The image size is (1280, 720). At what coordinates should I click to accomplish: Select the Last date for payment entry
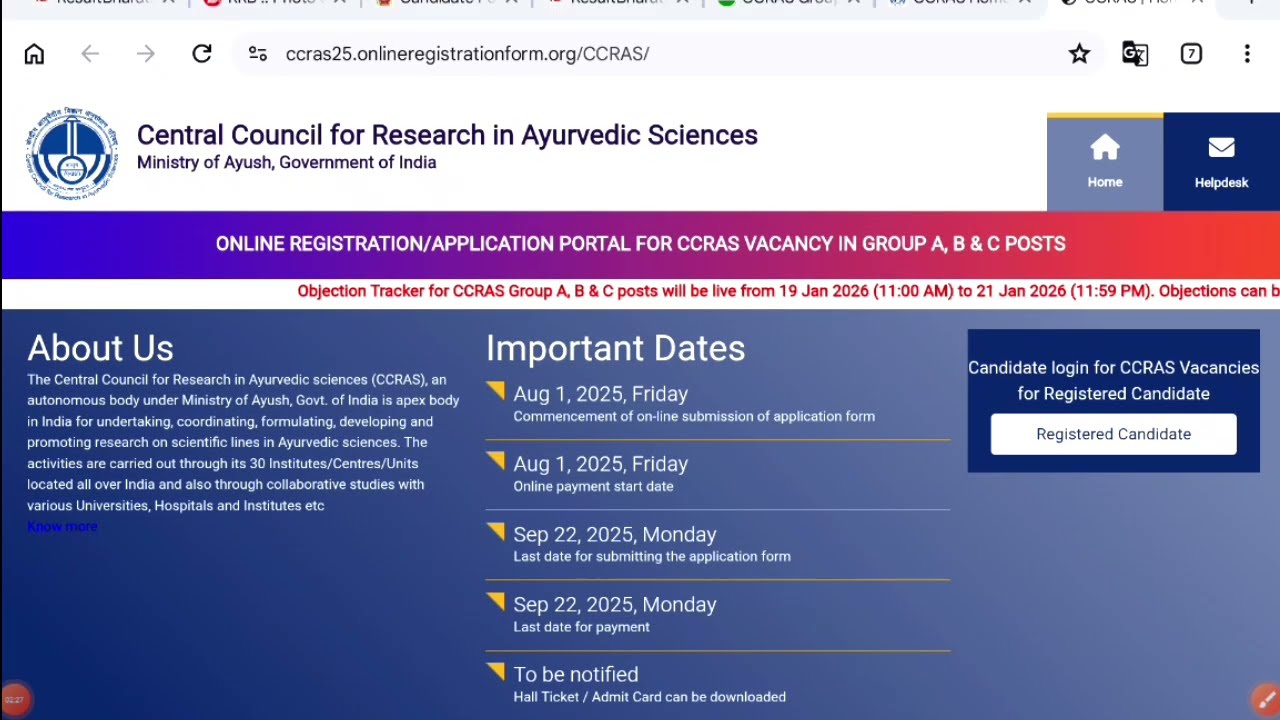coord(718,614)
